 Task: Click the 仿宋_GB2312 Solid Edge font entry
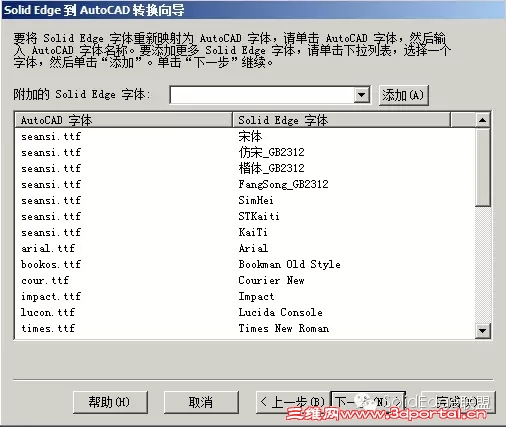[271, 152]
